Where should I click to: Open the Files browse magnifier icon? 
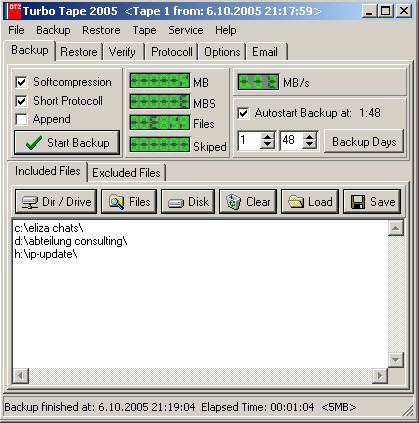(x=116, y=202)
